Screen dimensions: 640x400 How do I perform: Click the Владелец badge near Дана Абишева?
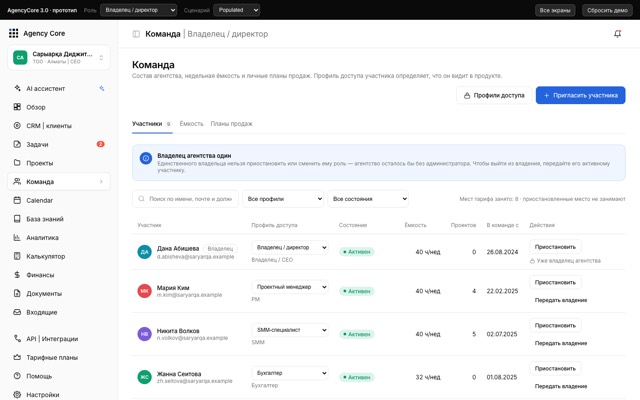pyautogui.click(x=220, y=249)
